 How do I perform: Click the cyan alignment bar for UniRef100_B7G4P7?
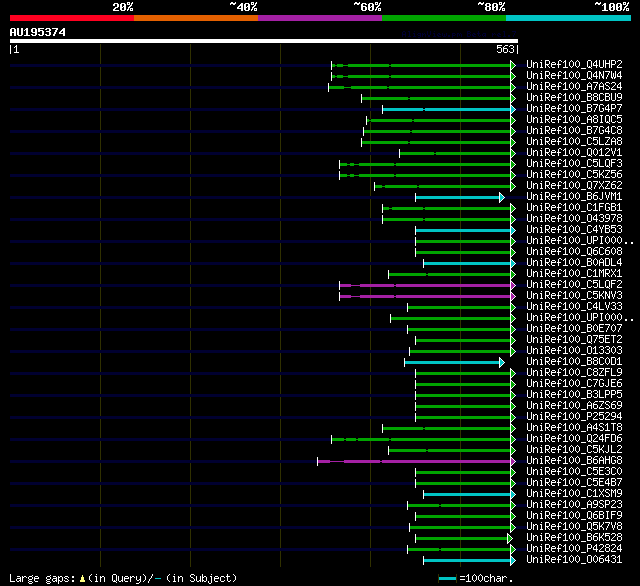point(449,109)
